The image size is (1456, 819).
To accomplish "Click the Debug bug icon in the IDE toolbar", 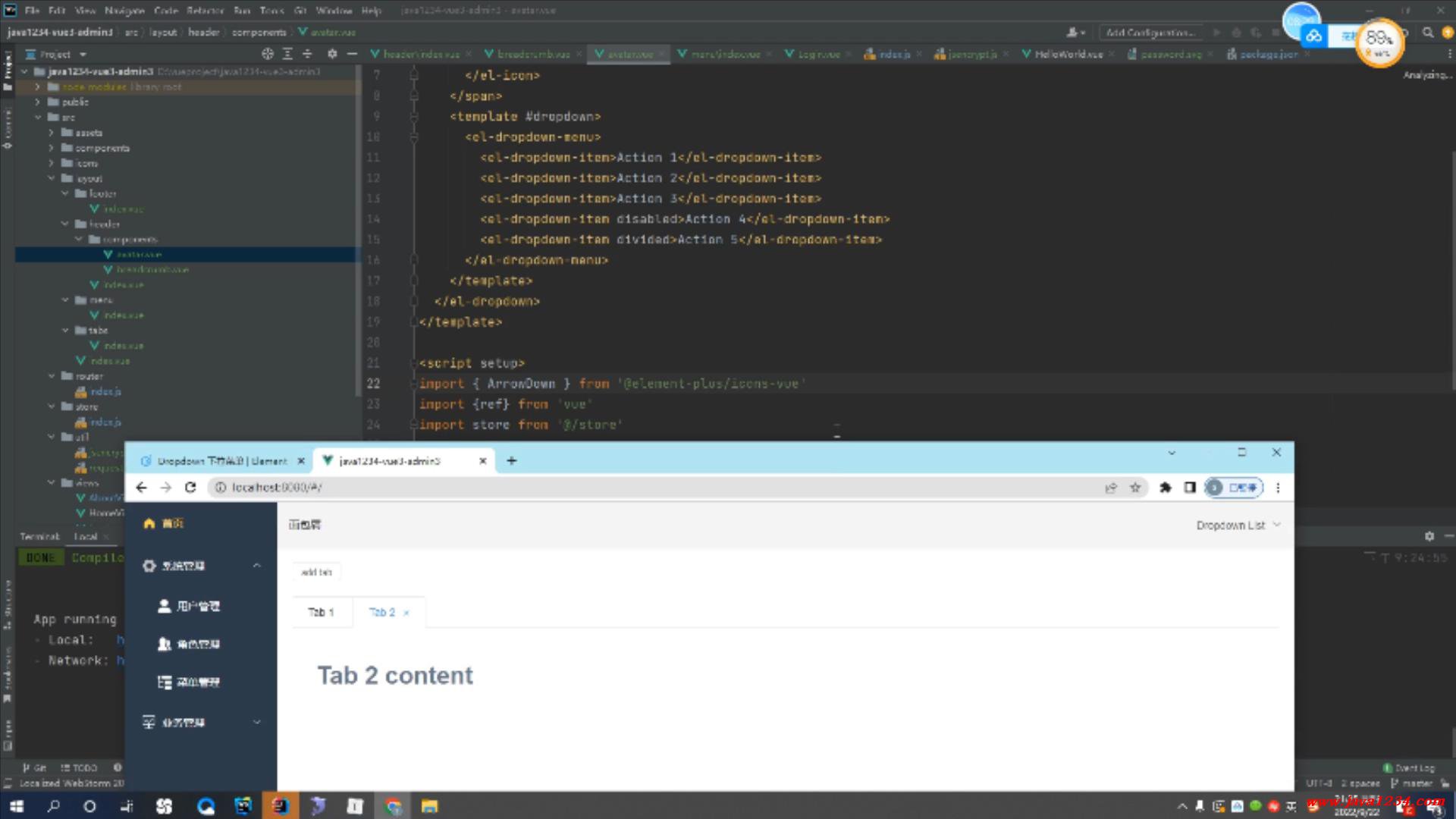I will (1236, 33).
